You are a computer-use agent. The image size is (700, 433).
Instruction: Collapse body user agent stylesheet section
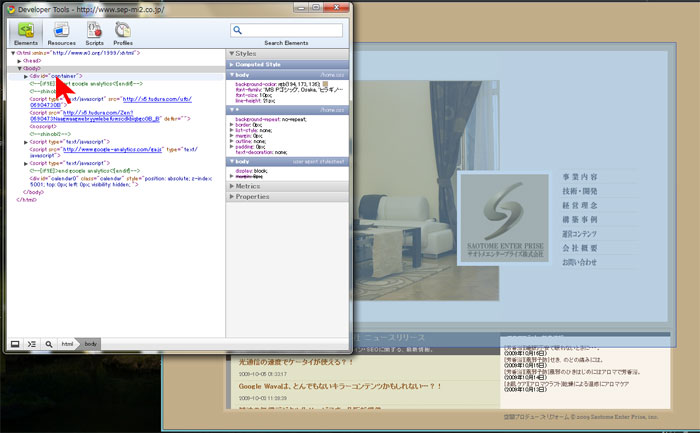pyautogui.click(x=232, y=162)
